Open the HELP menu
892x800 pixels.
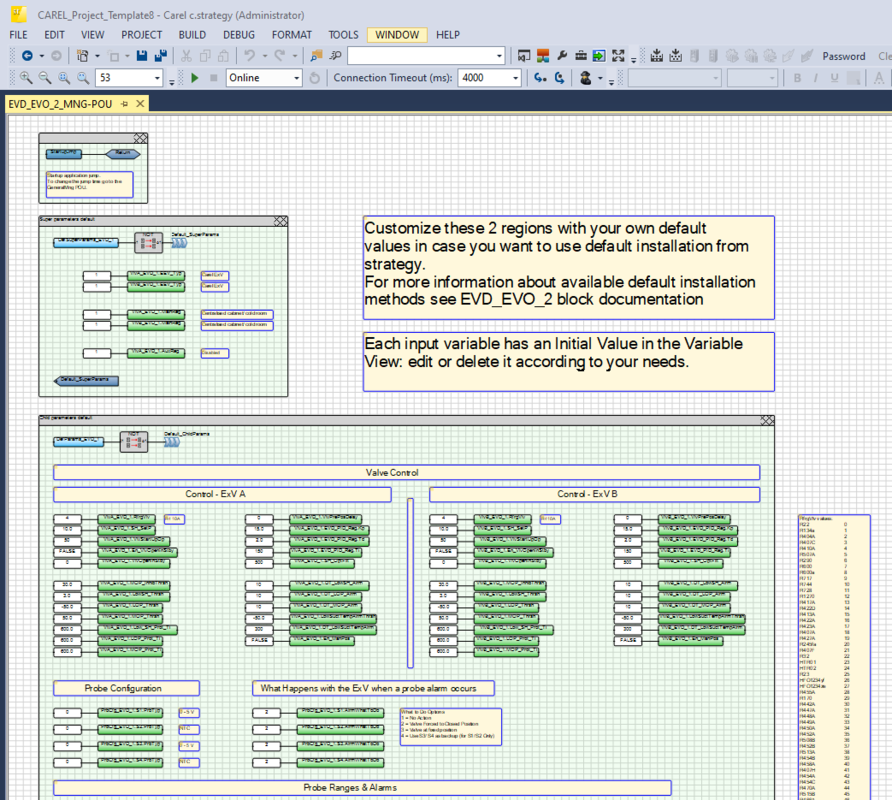coord(448,35)
